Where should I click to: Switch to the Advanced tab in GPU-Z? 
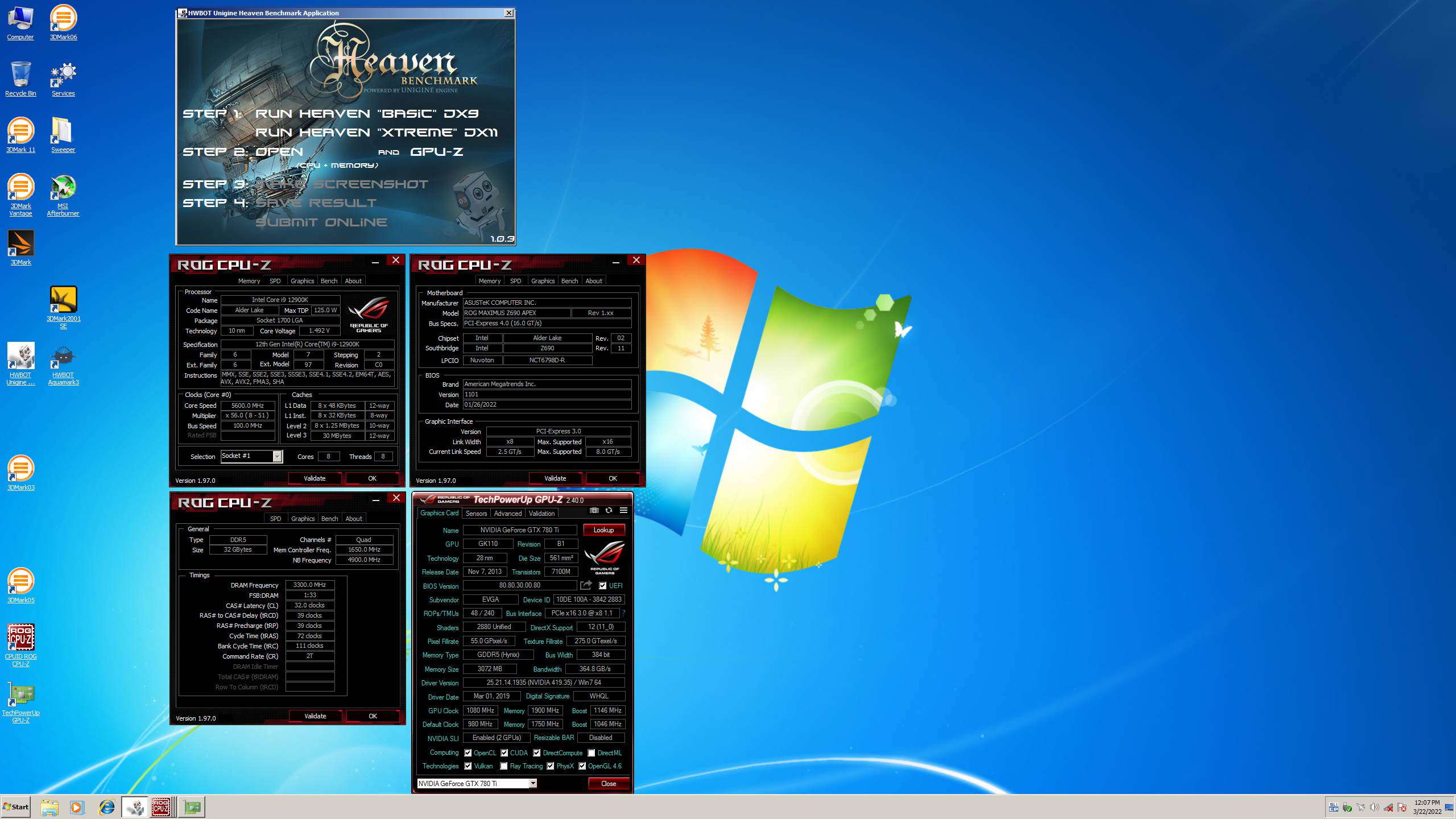point(508,514)
